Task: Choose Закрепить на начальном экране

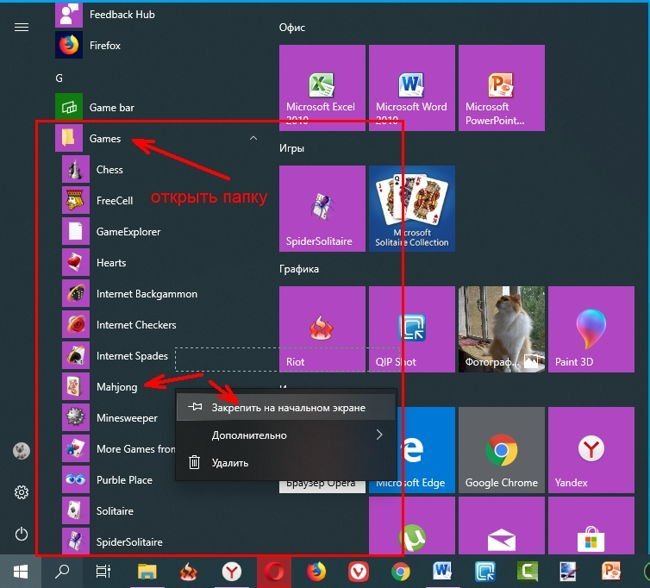Action: (286, 408)
